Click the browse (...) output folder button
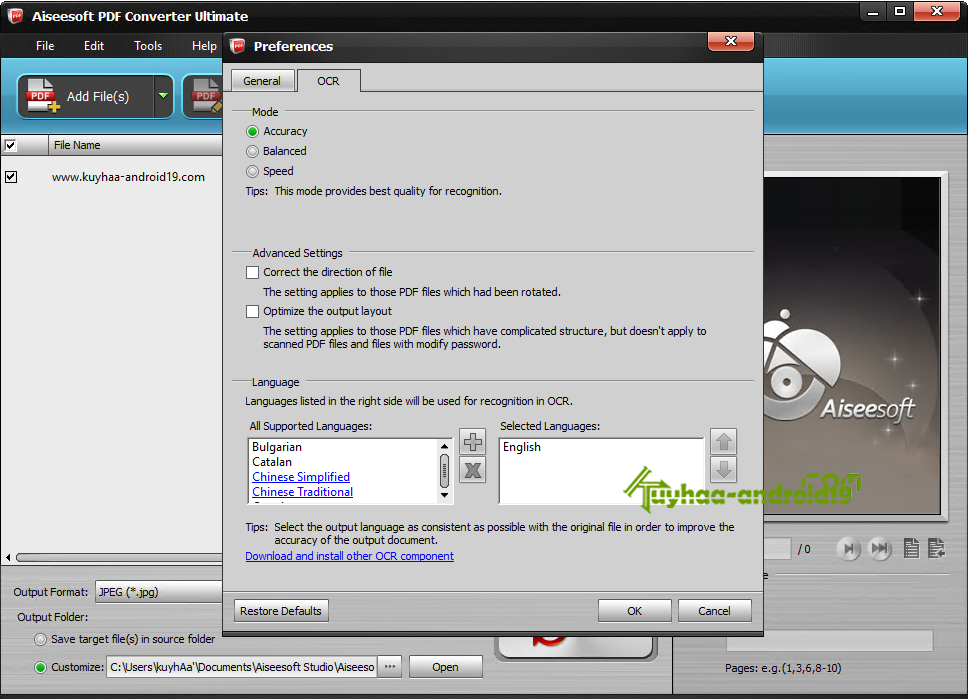This screenshot has width=968, height=699. (x=390, y=667)
